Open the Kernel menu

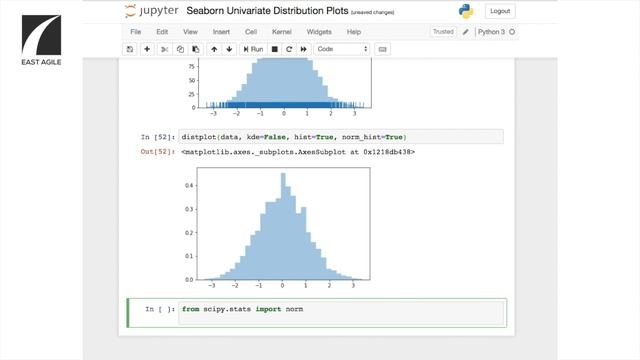click(282, 32)
